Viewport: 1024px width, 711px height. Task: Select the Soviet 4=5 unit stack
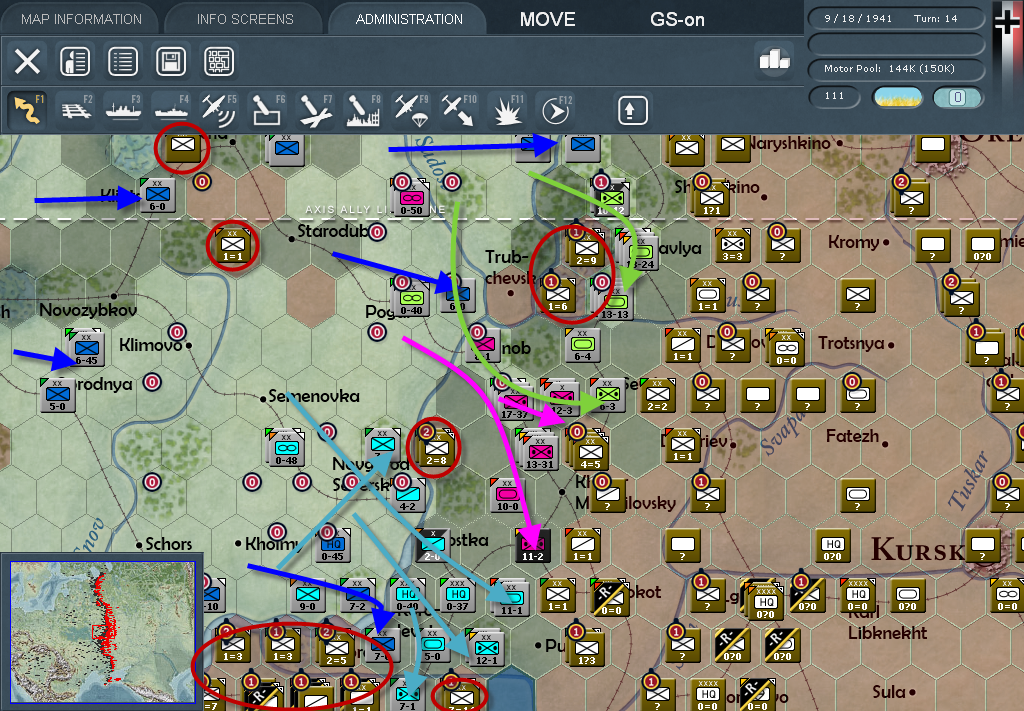589,452
